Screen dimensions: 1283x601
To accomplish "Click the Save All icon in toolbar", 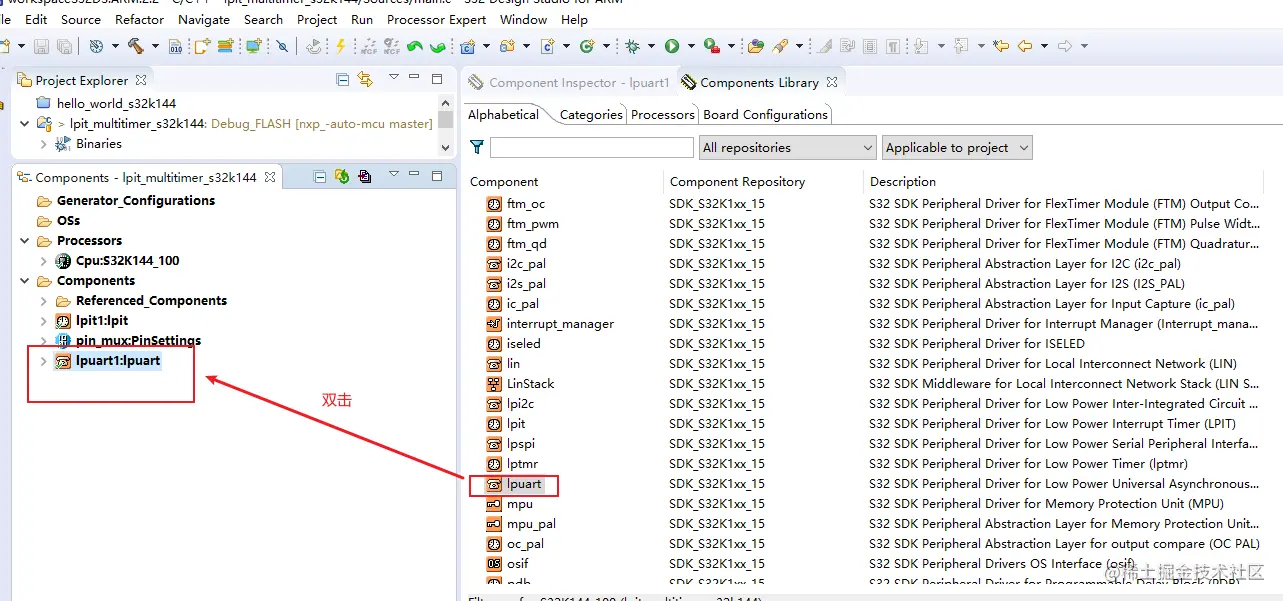I will pos(64,46).
